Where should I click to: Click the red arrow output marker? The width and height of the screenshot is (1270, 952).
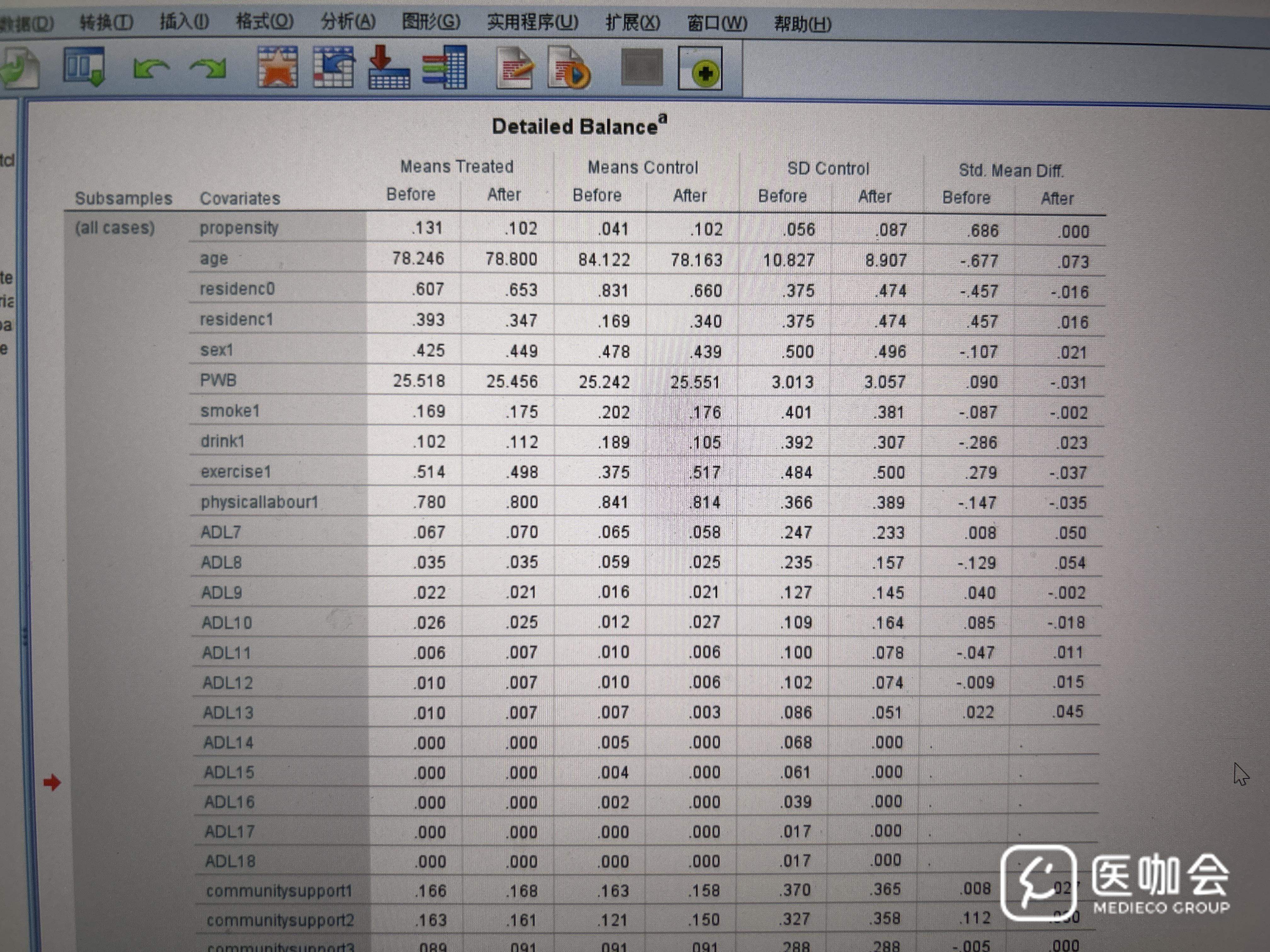pyautogui.click(x=52, y=782)
